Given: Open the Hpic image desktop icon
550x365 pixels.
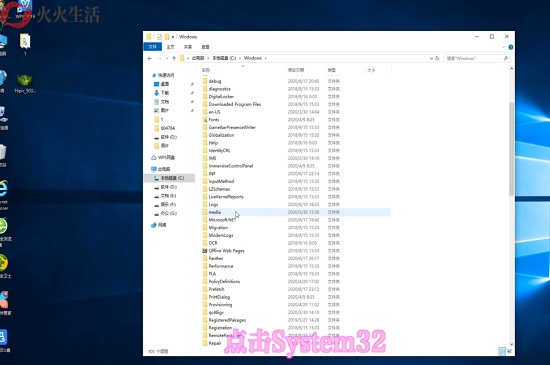Looking at the screenshot, I should click(25, 83).
